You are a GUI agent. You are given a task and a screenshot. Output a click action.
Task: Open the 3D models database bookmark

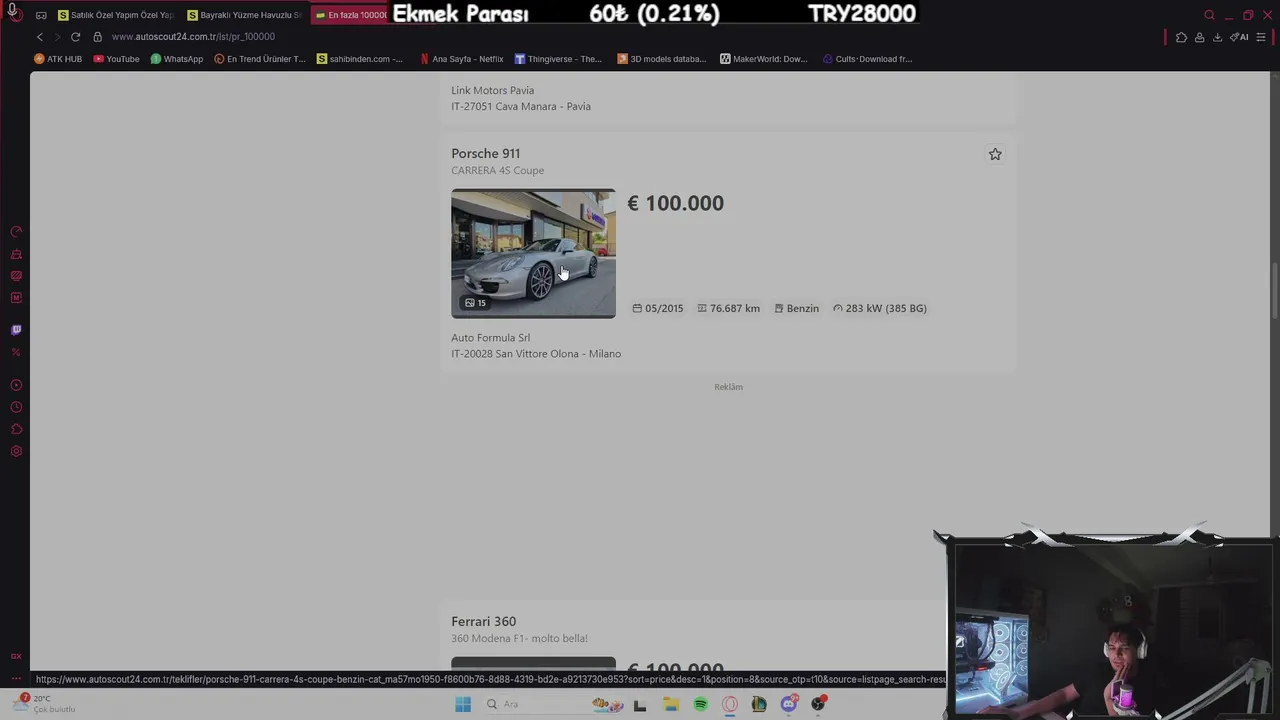pyautogui.click(x=662, y=59)
